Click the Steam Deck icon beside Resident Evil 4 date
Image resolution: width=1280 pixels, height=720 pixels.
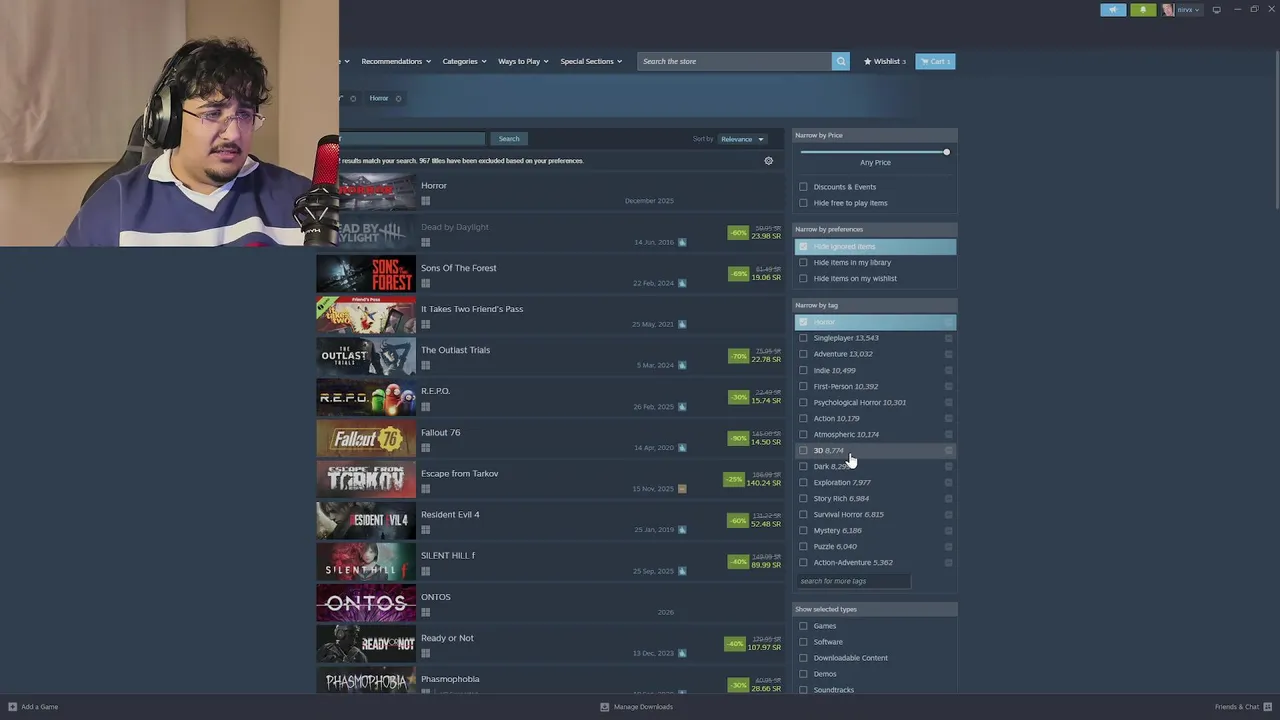(682, 530)
